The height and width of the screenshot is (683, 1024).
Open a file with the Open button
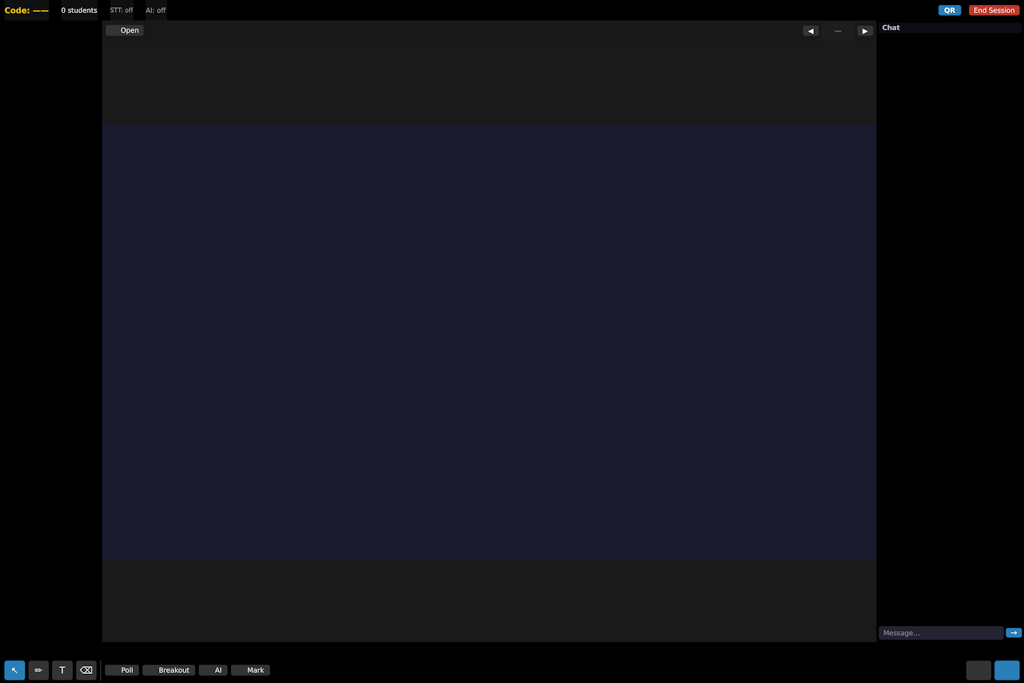point(125,30)
